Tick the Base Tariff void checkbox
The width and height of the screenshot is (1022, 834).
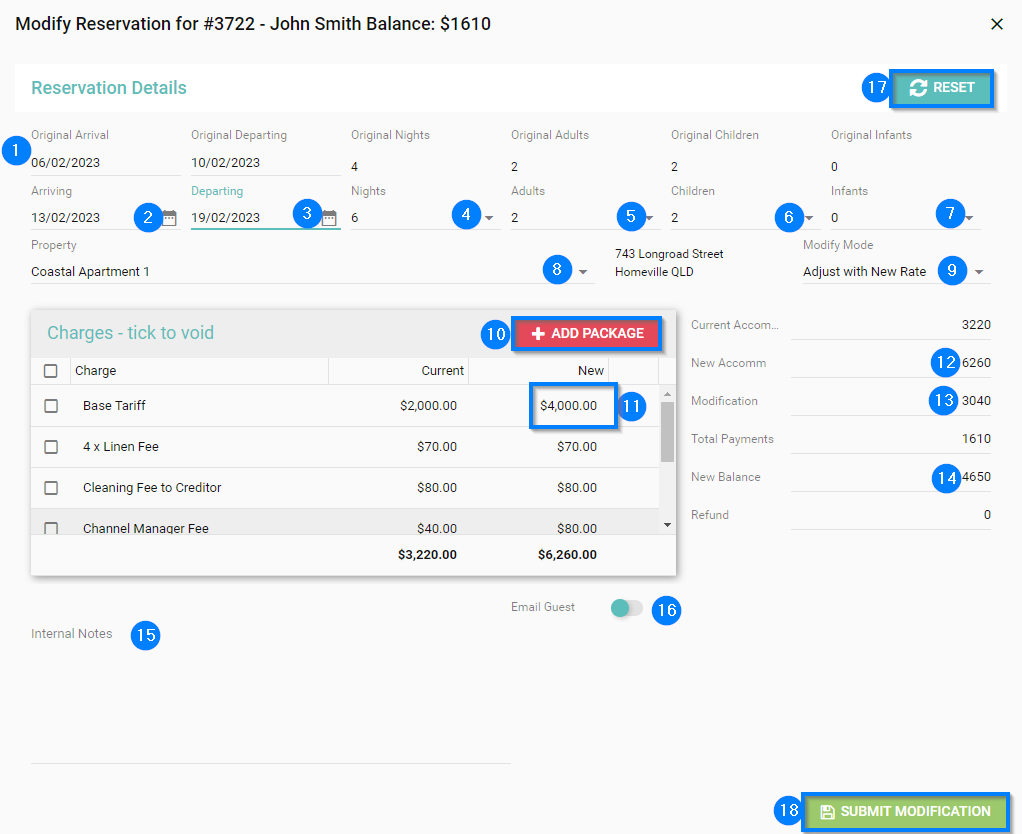(x=51, y=406)
